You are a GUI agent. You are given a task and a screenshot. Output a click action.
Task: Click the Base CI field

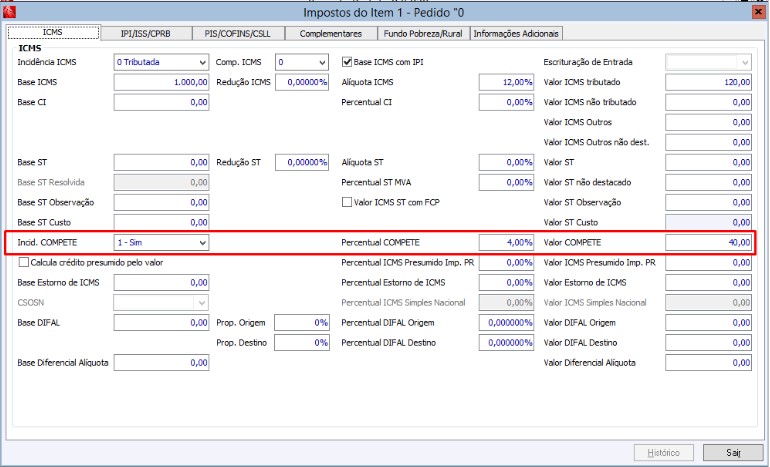point(161,102)
